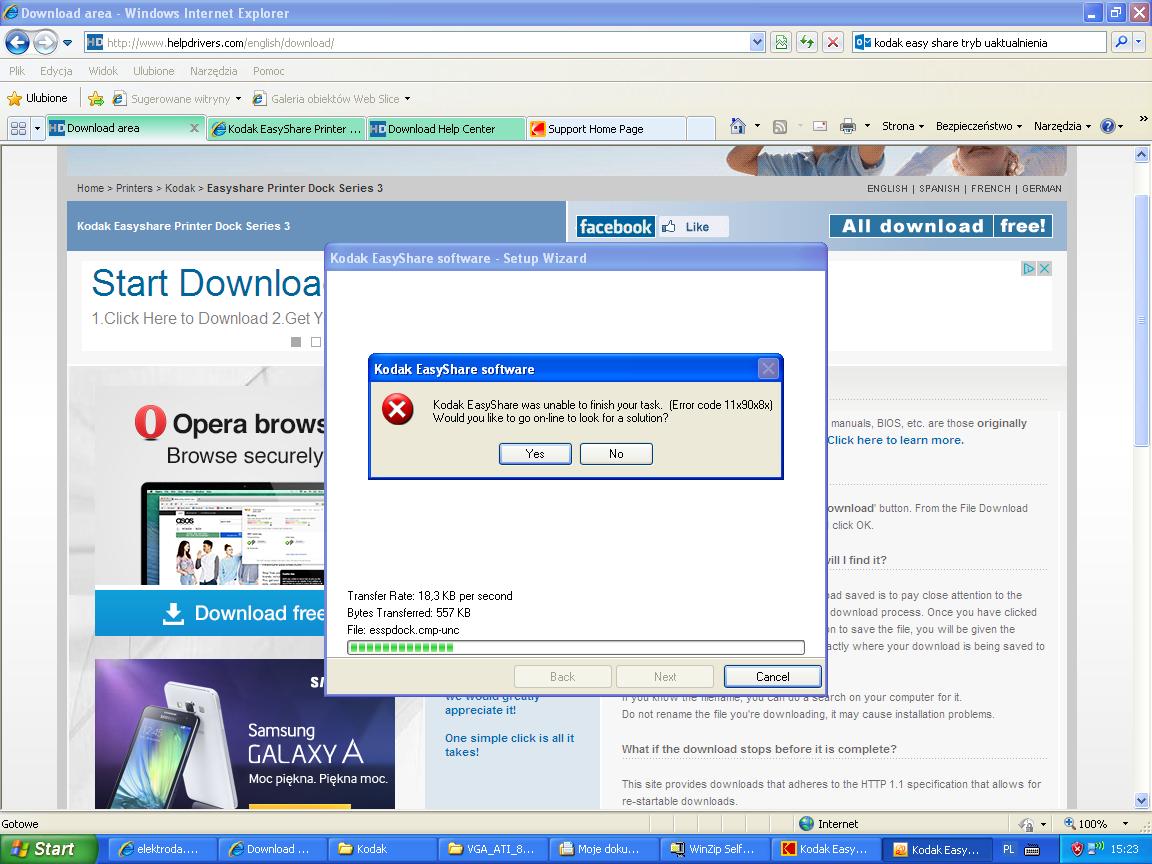Open VGA_ATI folder taskbar item

pyautogui.click(x=492, y=849)
